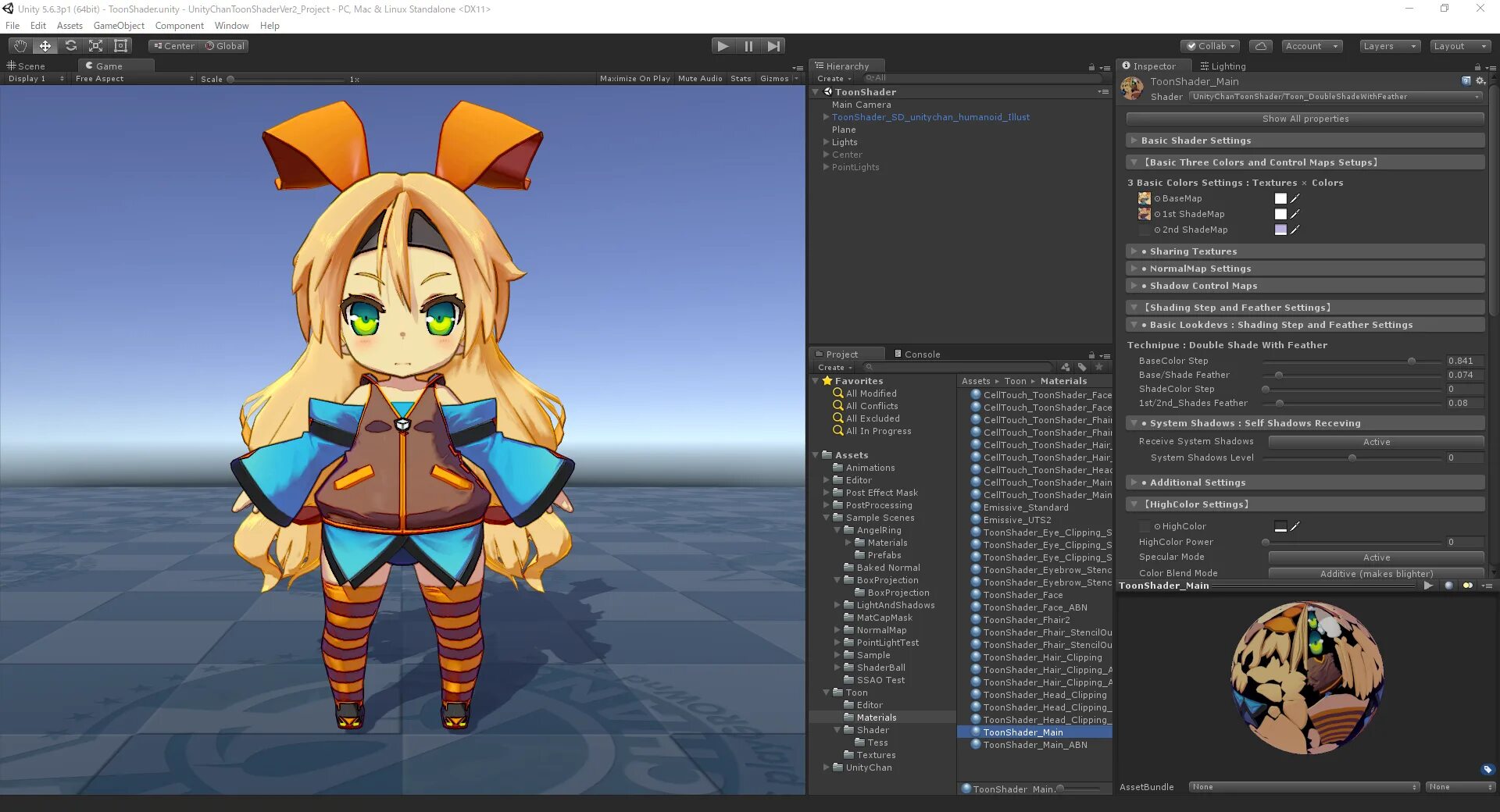Click the Toon breadcrumb link
The height and width of the screenshot is (812, 1500).
1015,381
